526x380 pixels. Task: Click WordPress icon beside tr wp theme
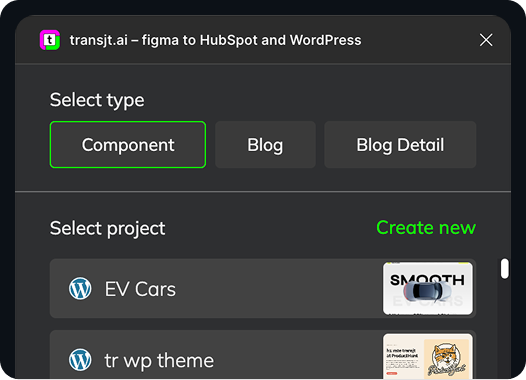click(80, 360)
